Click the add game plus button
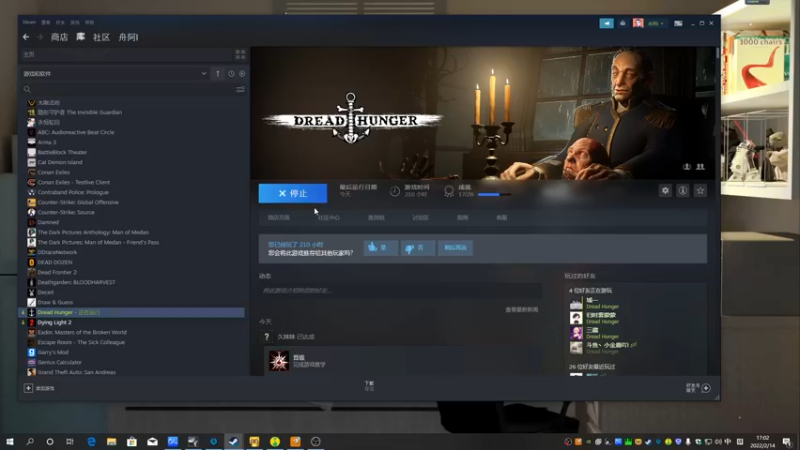Screen dimensions: 800x450 point(28,388)
